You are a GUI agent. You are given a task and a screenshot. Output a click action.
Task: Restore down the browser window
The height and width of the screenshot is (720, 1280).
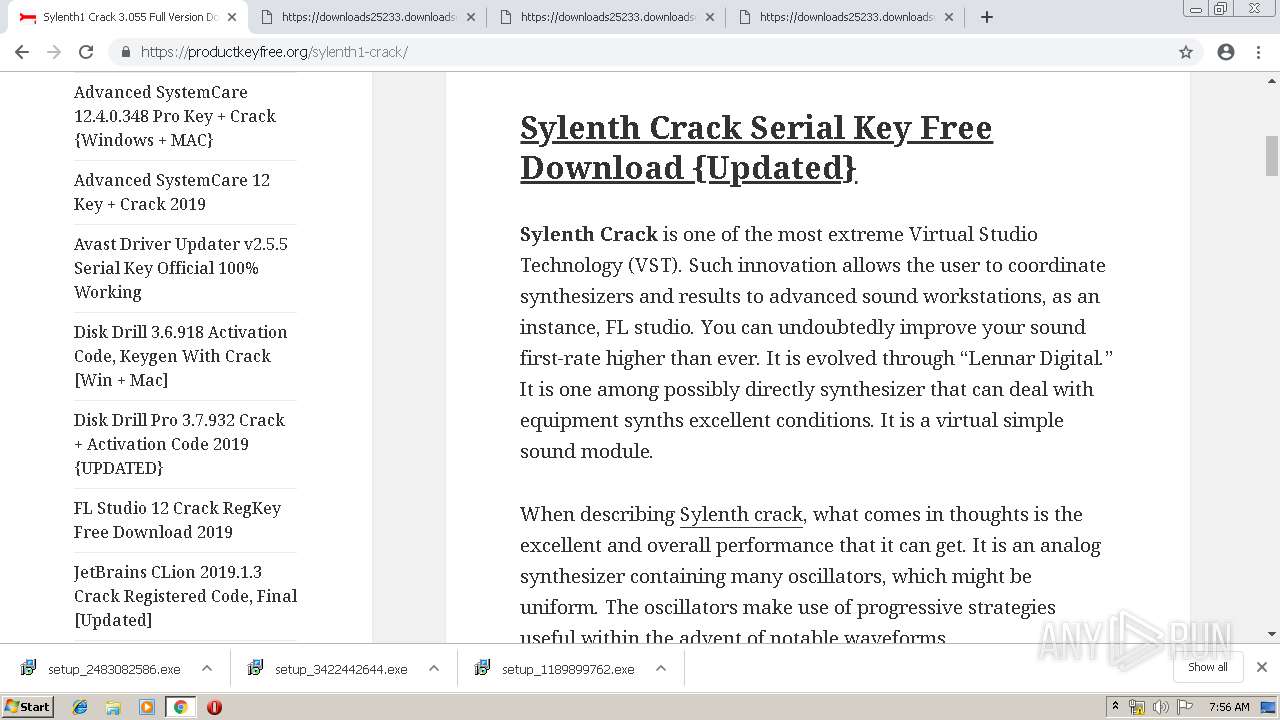[1221, 8]
